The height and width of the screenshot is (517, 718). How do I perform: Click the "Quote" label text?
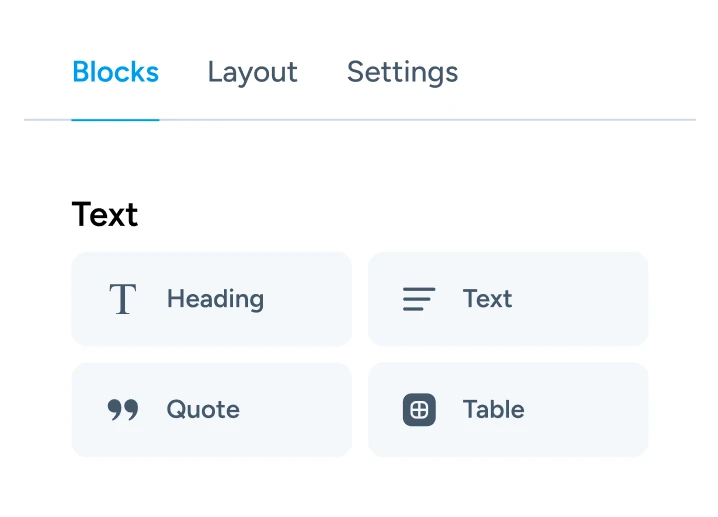click(203, 410)
